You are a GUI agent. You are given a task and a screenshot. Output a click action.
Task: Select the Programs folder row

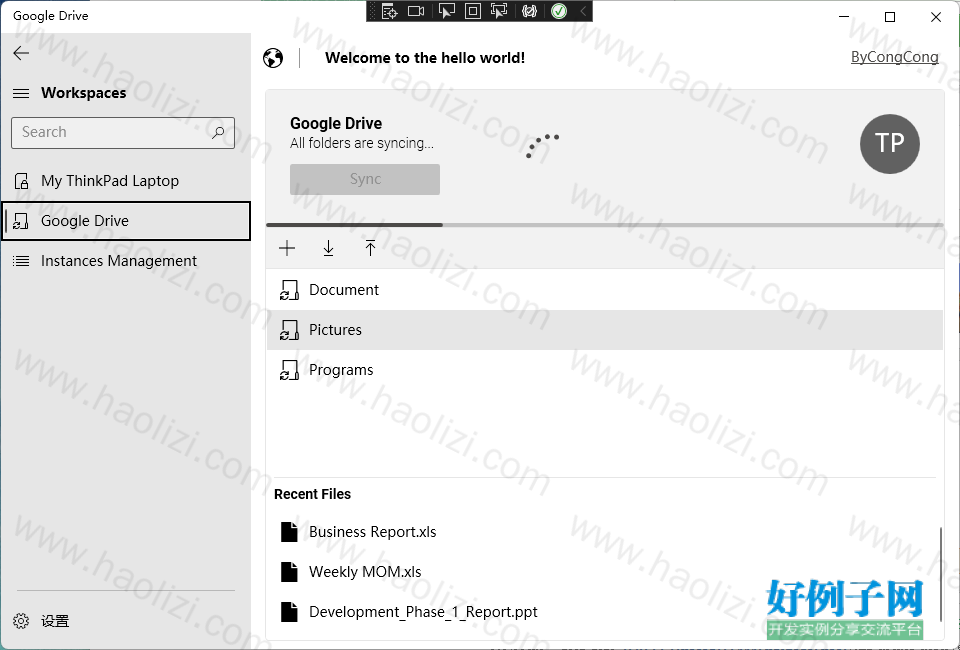pos(605,370)
